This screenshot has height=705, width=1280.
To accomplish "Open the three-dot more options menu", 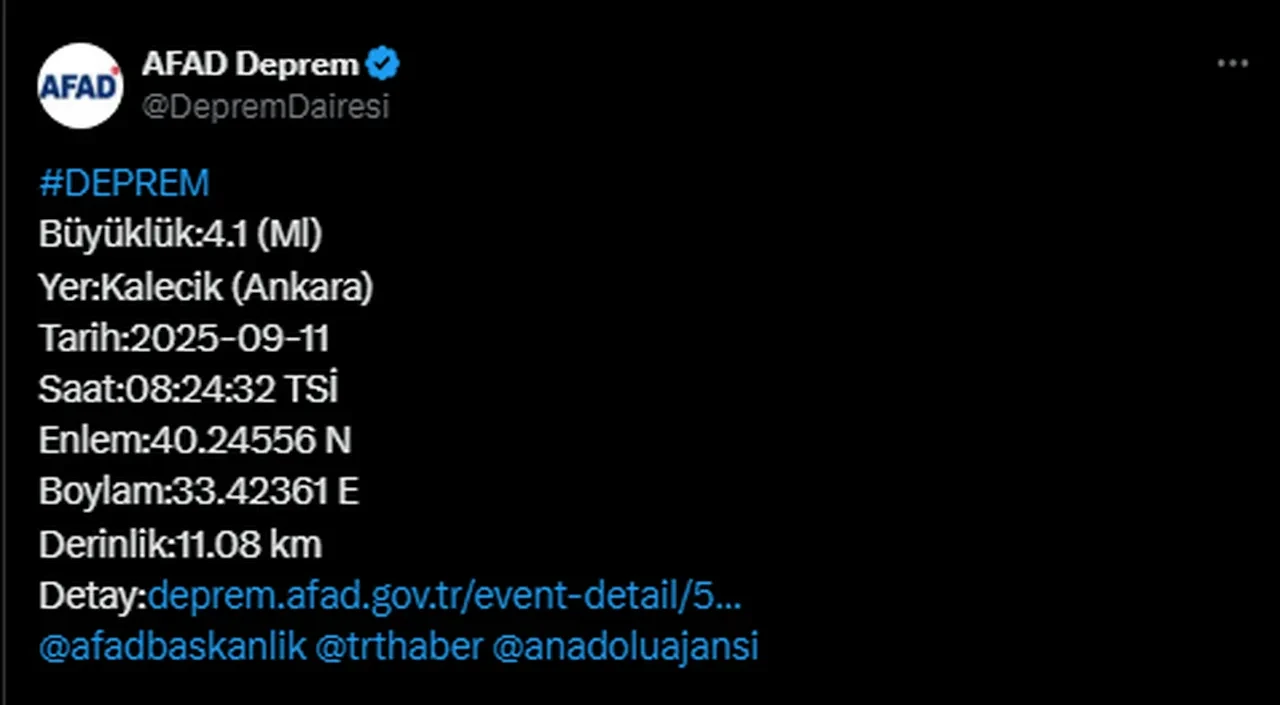I will 1232,64.
